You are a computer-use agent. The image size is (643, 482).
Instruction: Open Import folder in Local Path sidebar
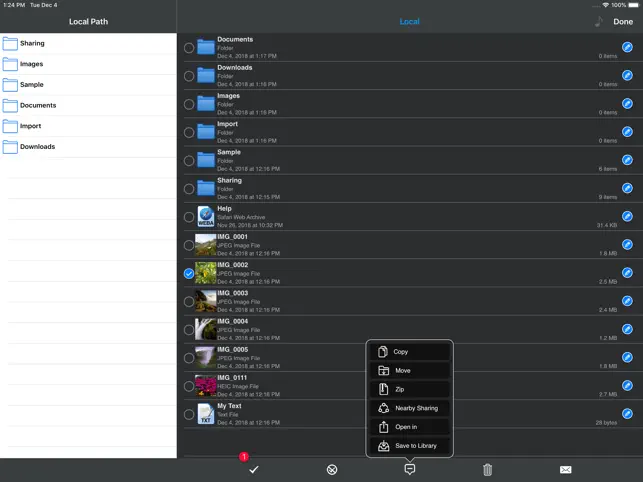(x=88, y=126)
